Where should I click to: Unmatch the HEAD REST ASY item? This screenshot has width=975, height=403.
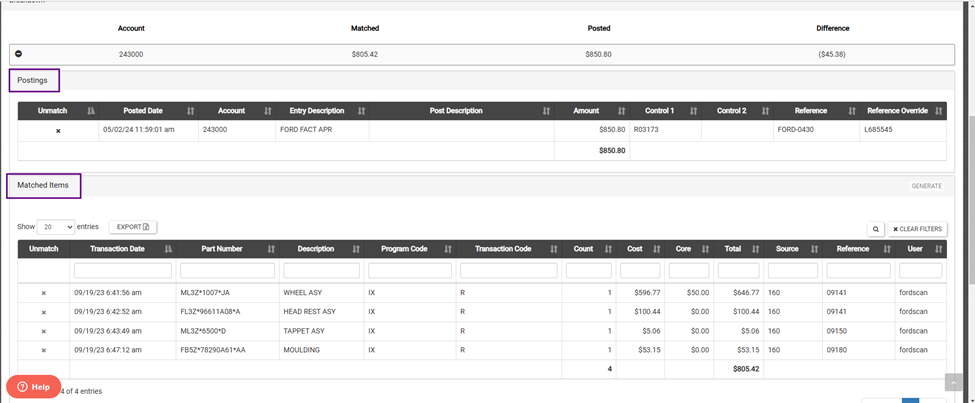[x=44, y=312]
